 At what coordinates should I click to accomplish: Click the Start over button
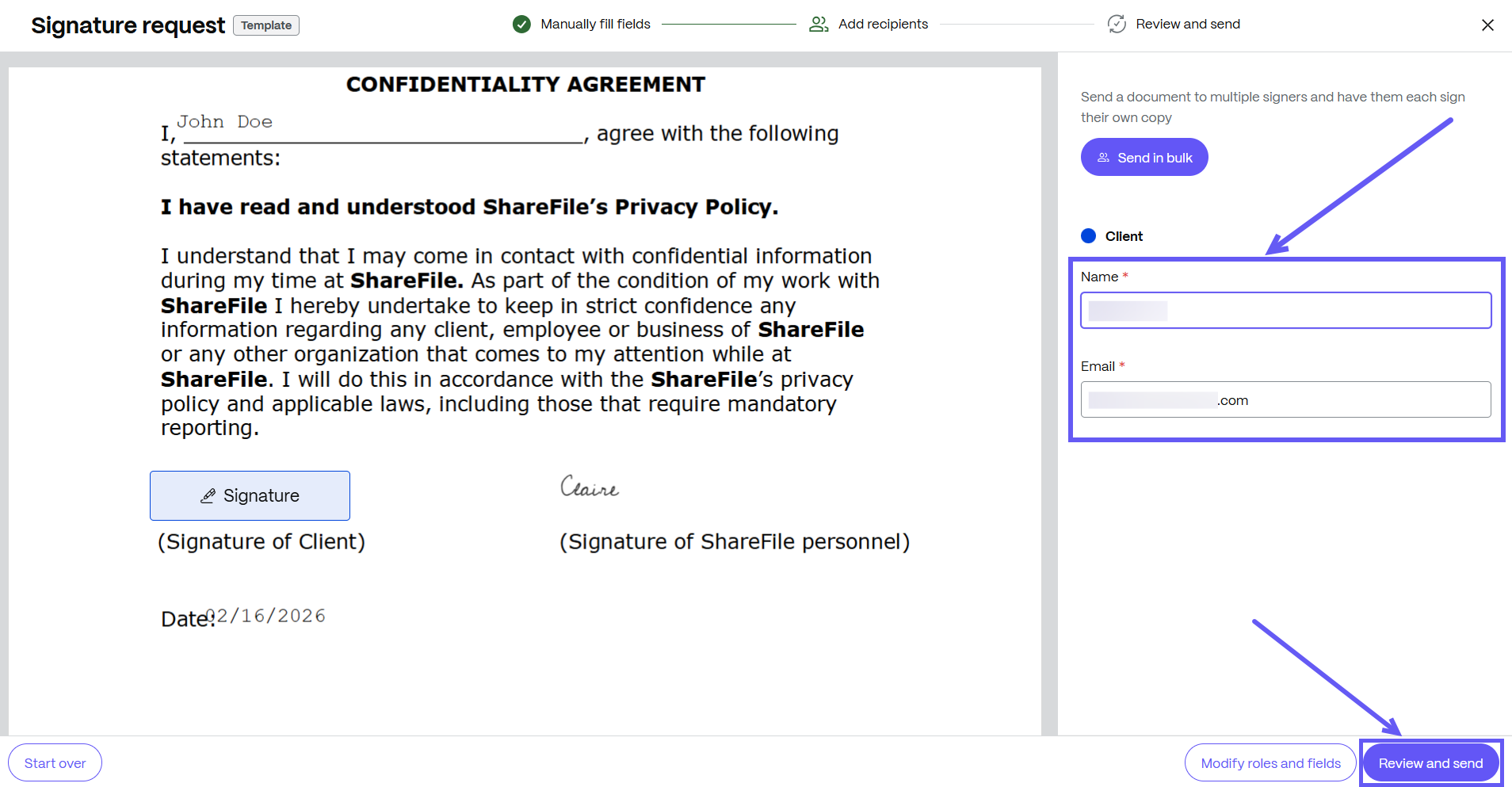pos(55,762)
